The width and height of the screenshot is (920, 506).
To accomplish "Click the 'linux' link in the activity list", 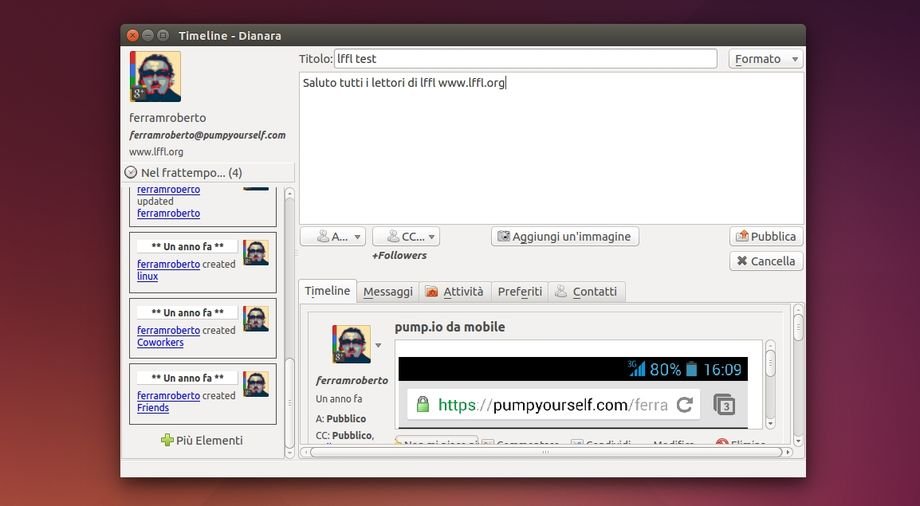I will click(x=147, y=277).
